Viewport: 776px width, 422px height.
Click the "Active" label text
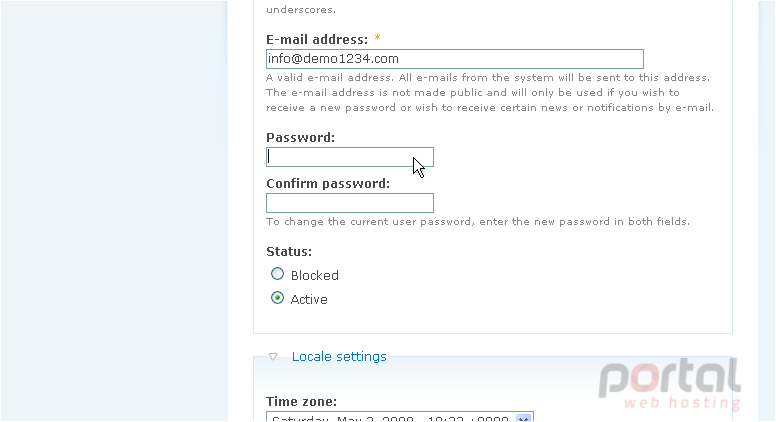(309, 300)
